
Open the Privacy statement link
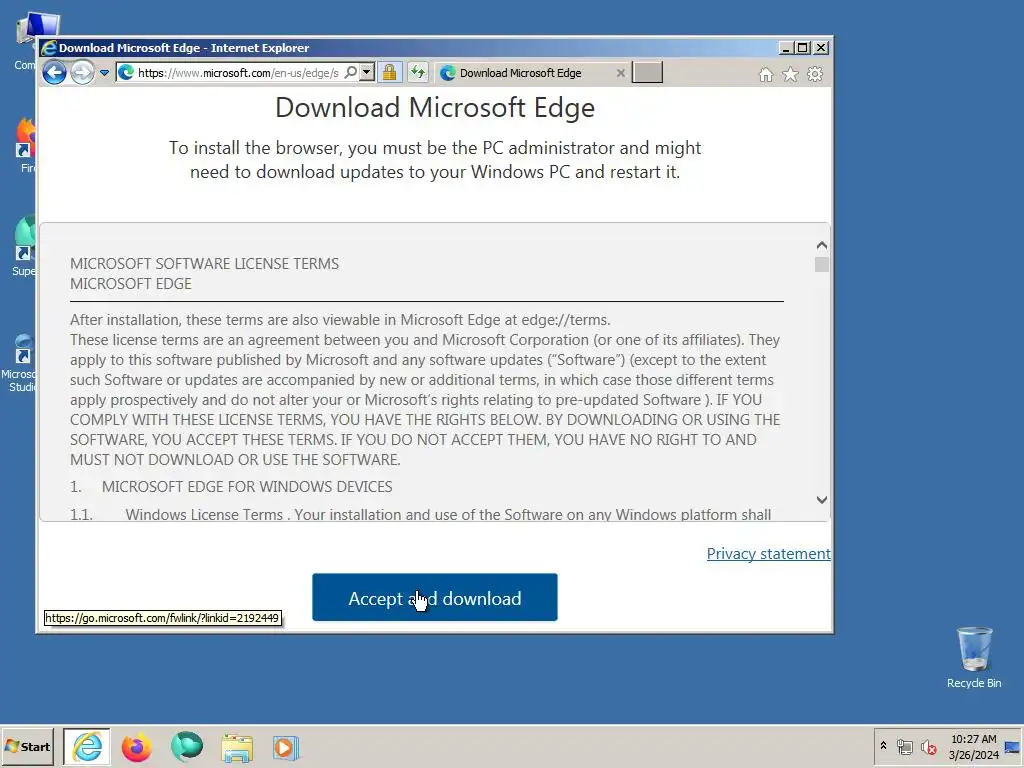click(769, 554)
